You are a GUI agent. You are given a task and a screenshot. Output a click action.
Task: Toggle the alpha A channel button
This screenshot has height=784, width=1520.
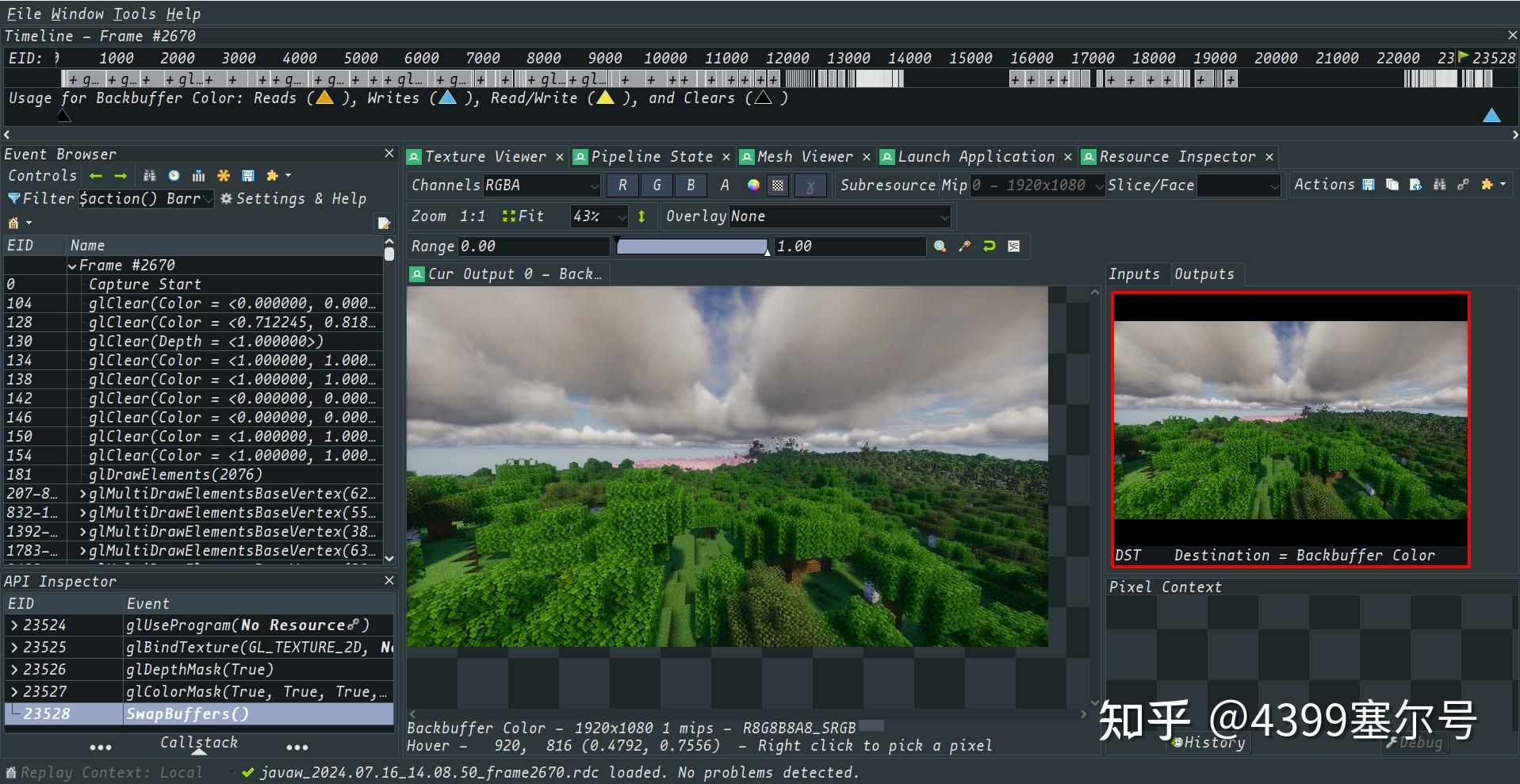point(724,185)
